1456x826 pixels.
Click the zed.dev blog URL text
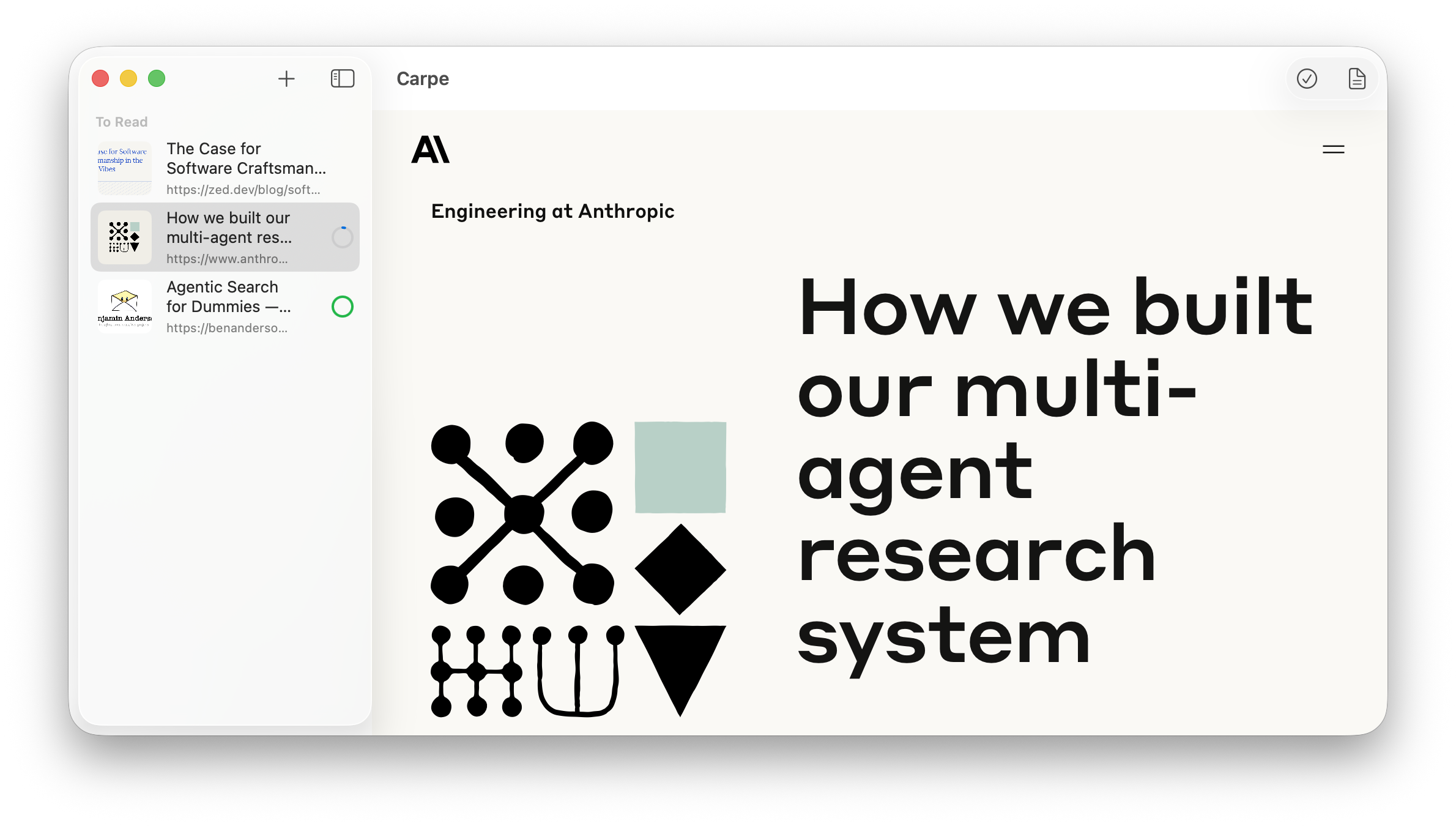click(x=243, y=190)
